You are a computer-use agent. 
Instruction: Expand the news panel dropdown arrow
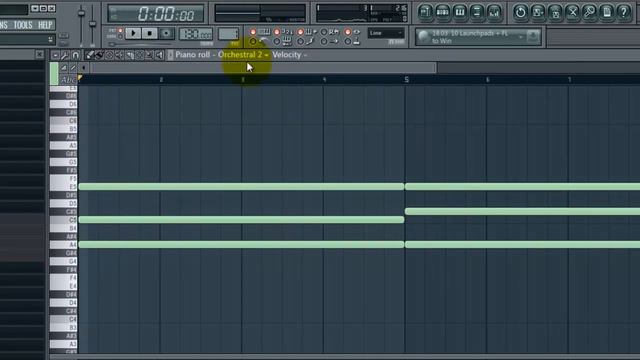tap(521, 37)
